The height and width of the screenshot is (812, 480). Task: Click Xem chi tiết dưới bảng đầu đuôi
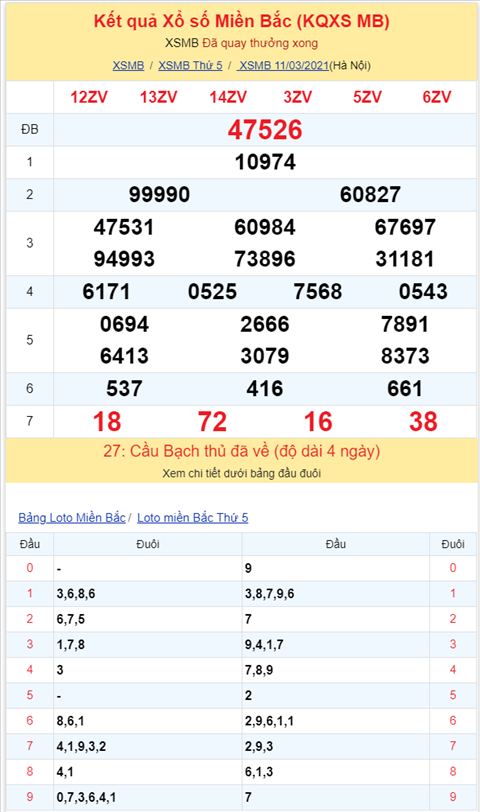coord(241,473)
